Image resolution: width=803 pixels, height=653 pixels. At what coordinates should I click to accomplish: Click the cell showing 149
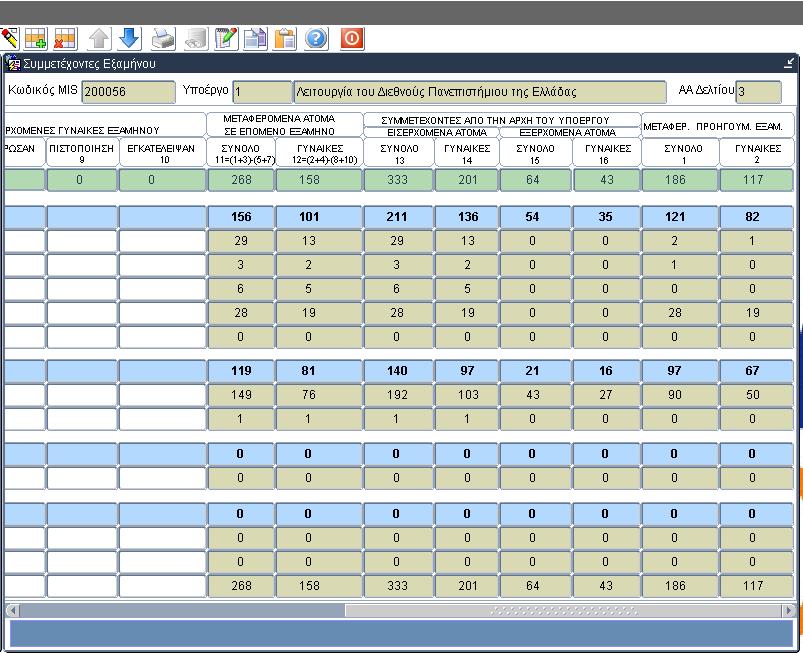[x=241, y=395]
